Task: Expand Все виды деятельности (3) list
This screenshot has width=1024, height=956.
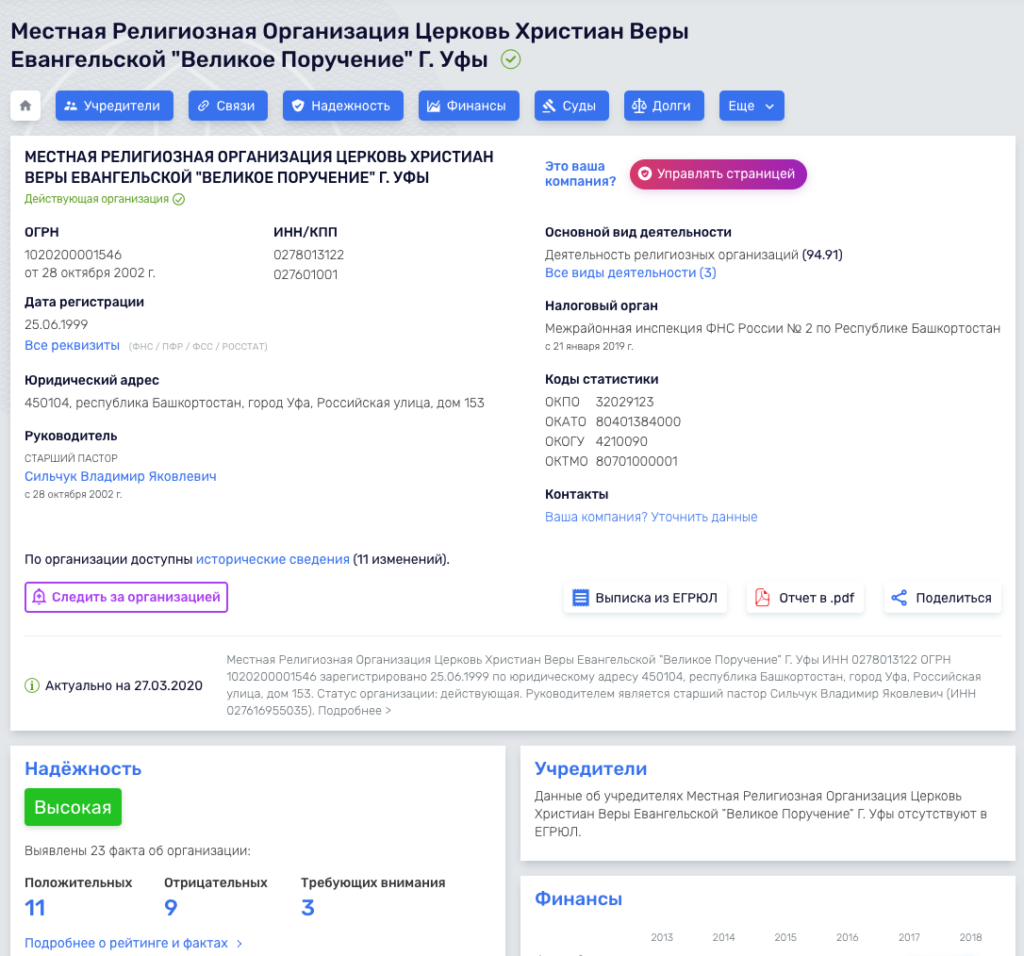Action: pos(630,273)
